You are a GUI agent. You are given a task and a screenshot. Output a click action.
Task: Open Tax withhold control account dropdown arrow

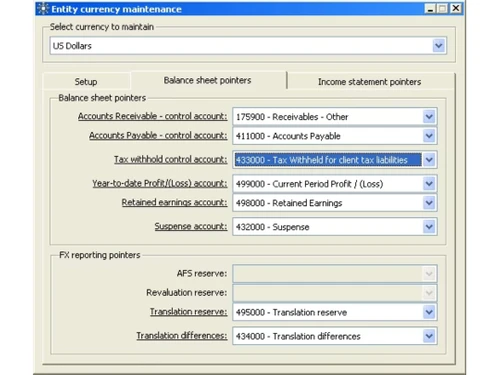click(x=429, y=160)
